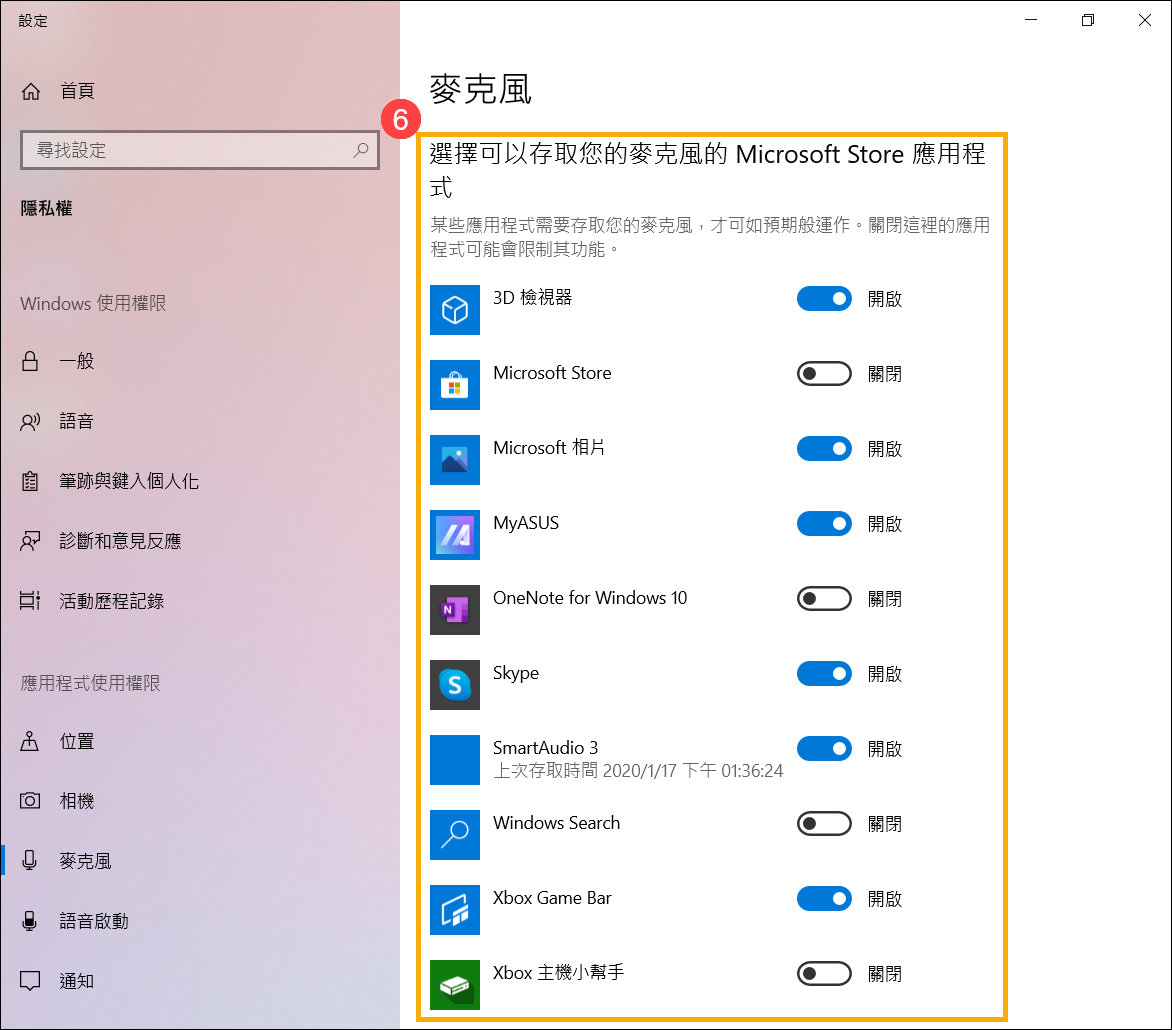Click the search magnifier in 尋找設定 box
Image resolution: width=1172 pixels, height=1030 pixels.
pos(361,149)
